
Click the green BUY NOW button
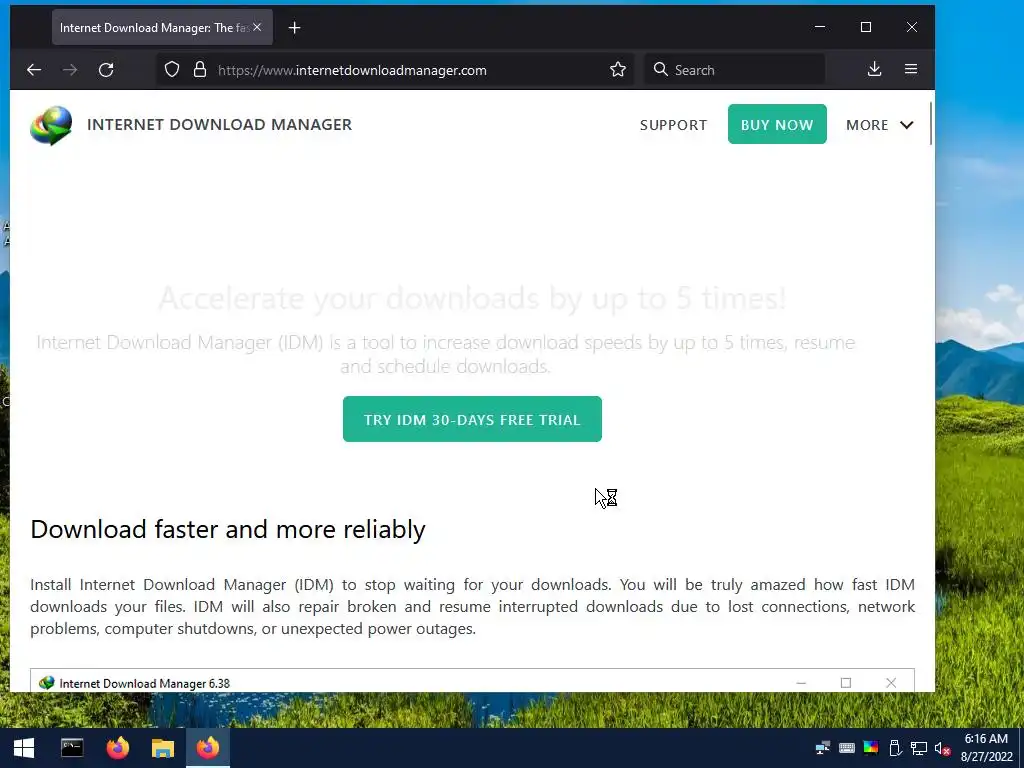[777, 124]
